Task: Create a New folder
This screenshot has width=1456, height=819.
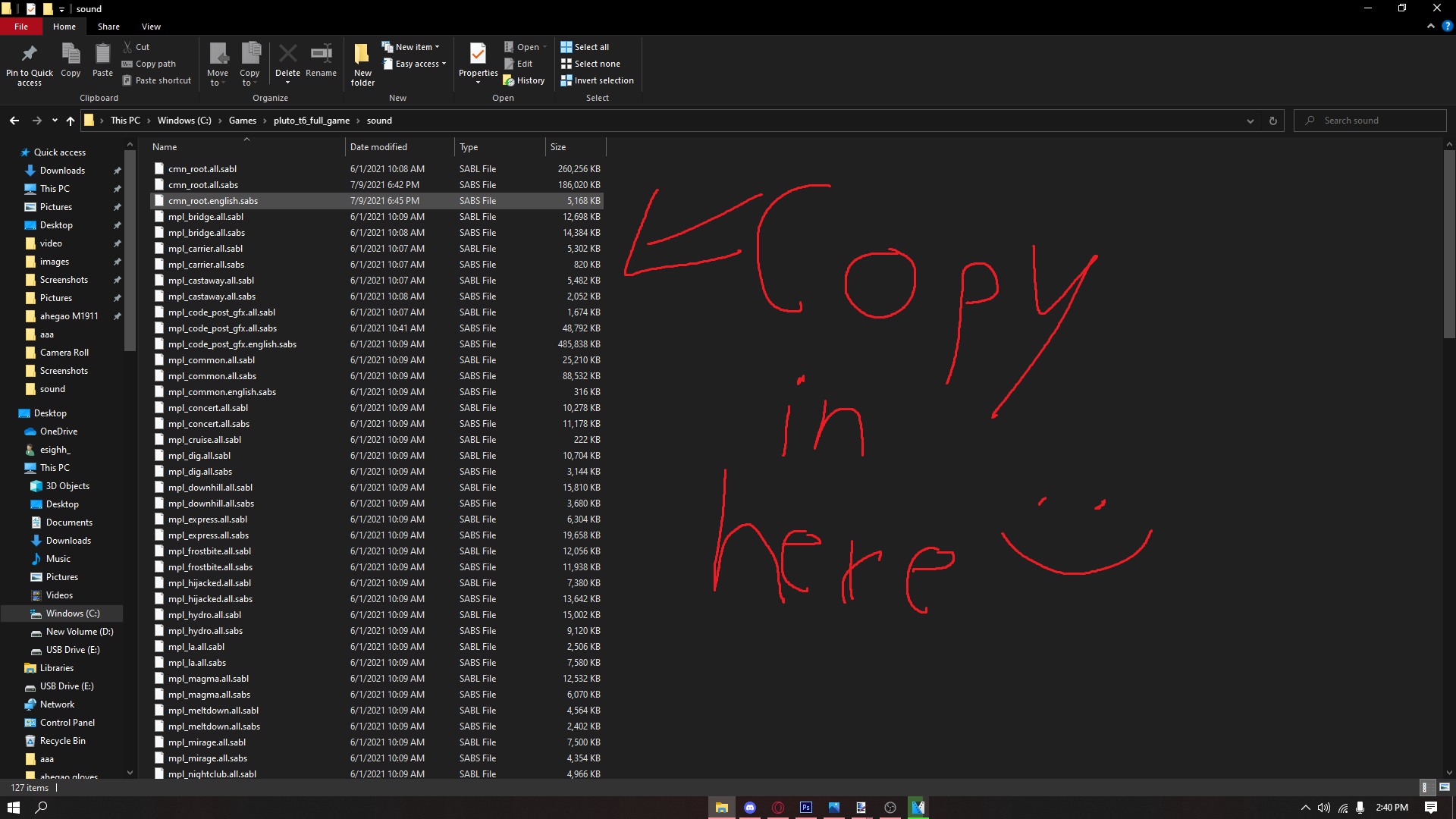Action: [x=362, y=64]
